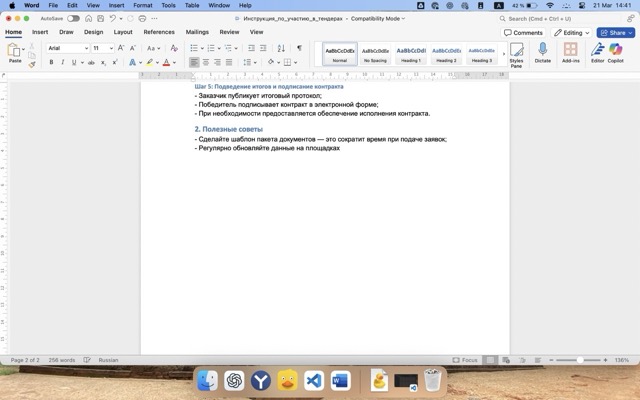This screenshot has height=400, width=640.
Task: Adjust the zoom slider in status bar
Action: [581, 360]
